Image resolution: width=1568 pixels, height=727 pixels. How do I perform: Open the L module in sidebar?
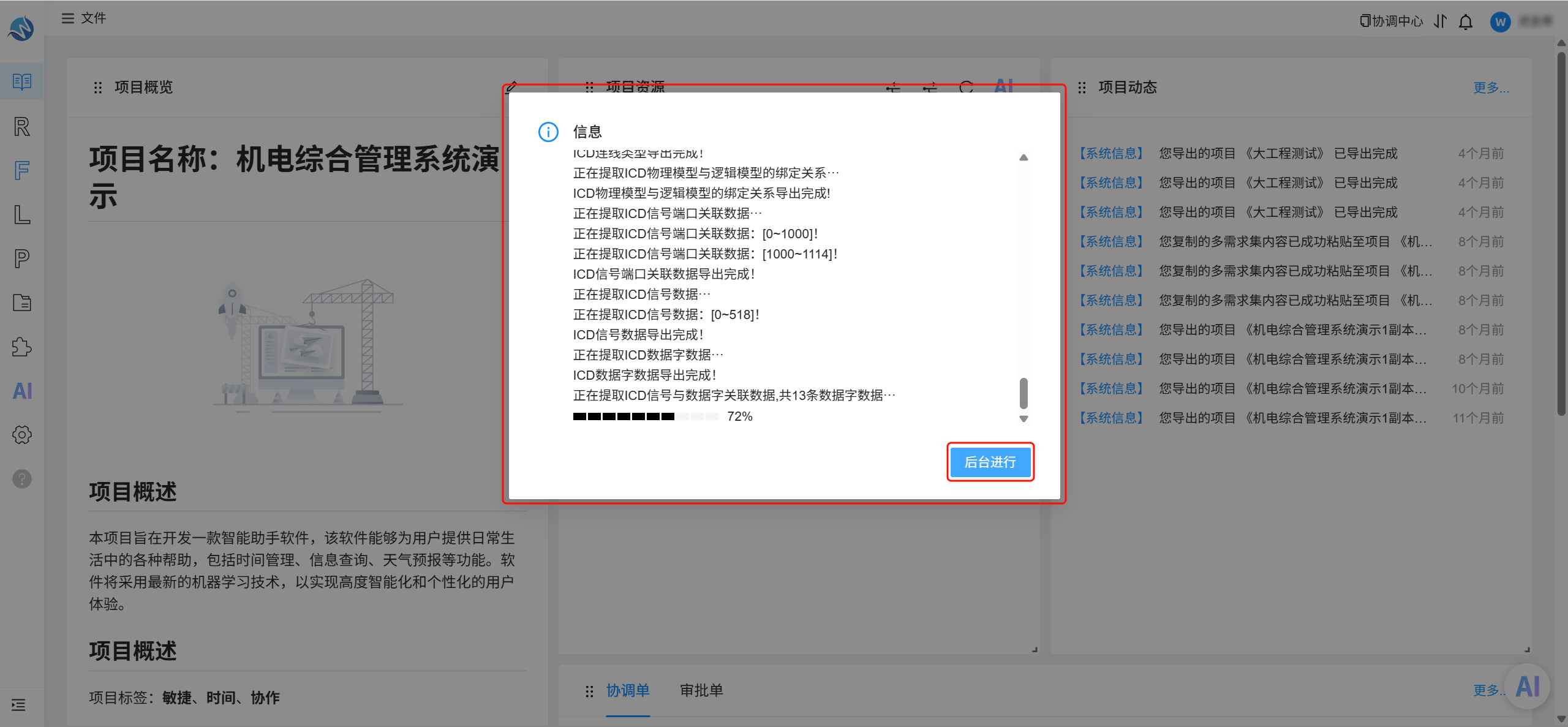point(22,214)
